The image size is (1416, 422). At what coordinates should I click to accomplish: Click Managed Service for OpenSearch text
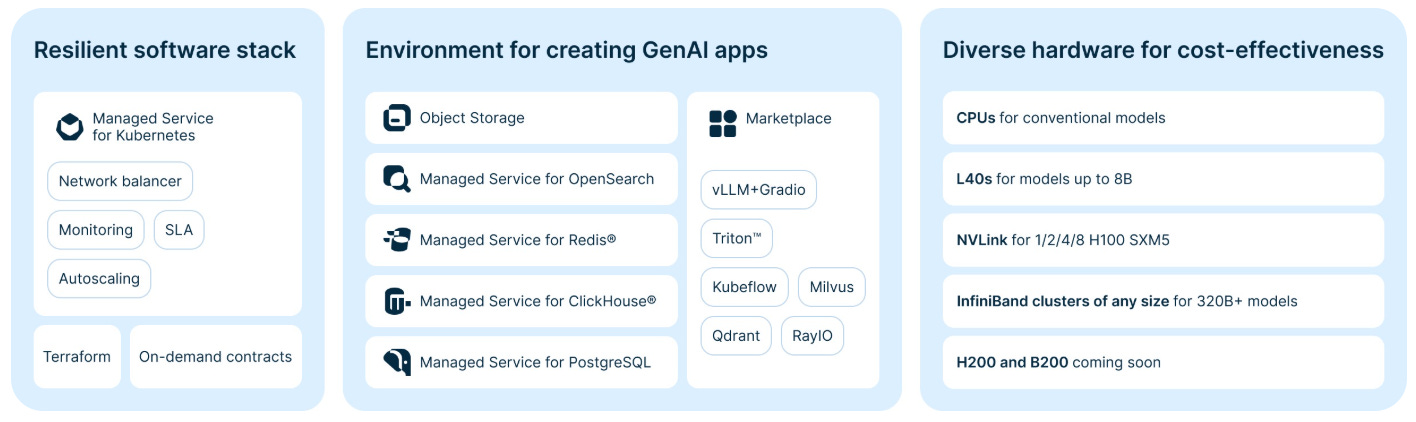537,179
